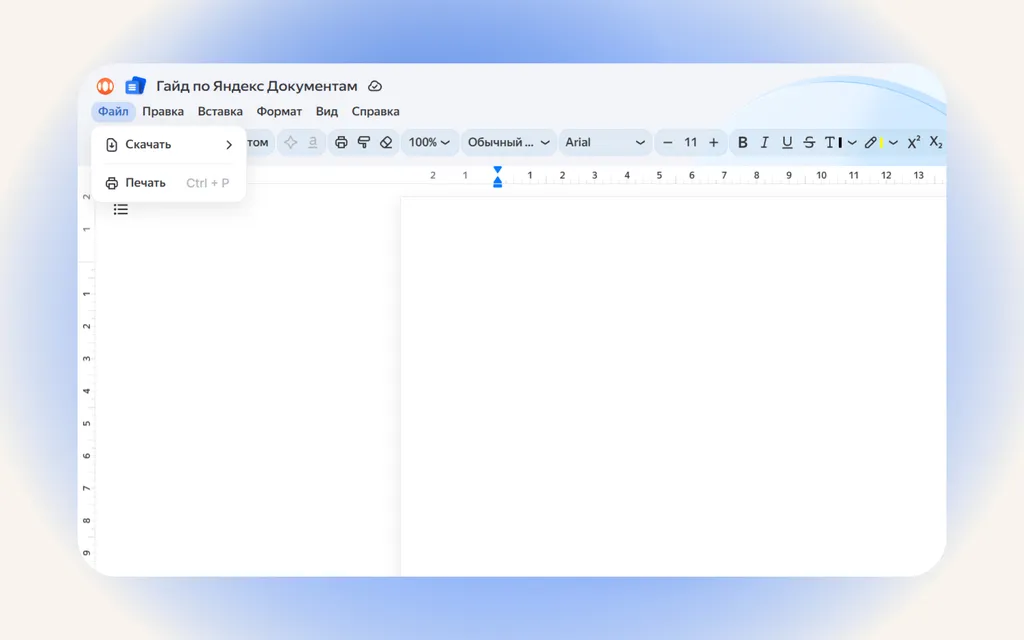Click the cloud sync status icon

375,86
